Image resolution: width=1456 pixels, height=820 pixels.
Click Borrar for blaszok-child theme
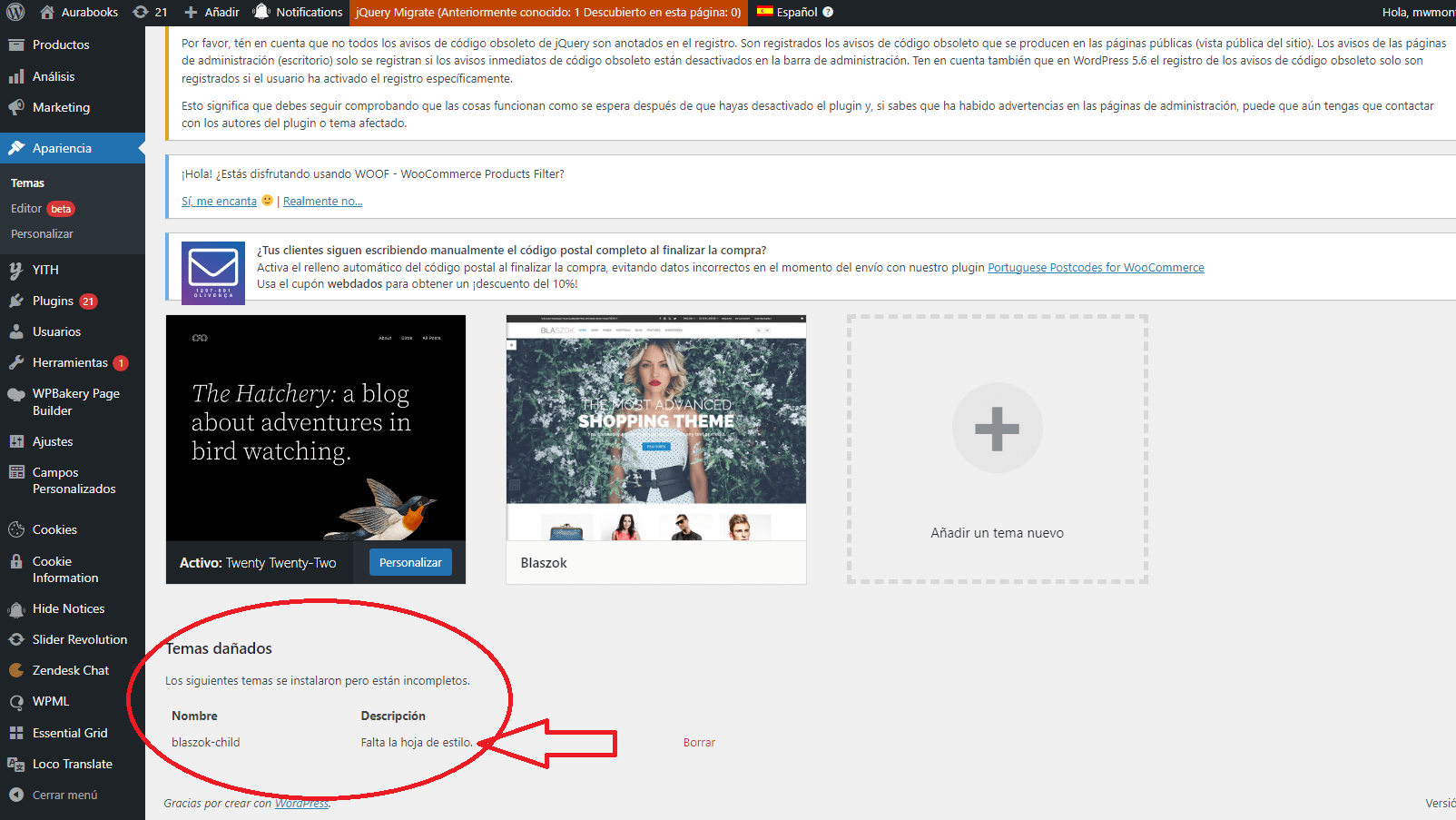click(x=699, y=743)
